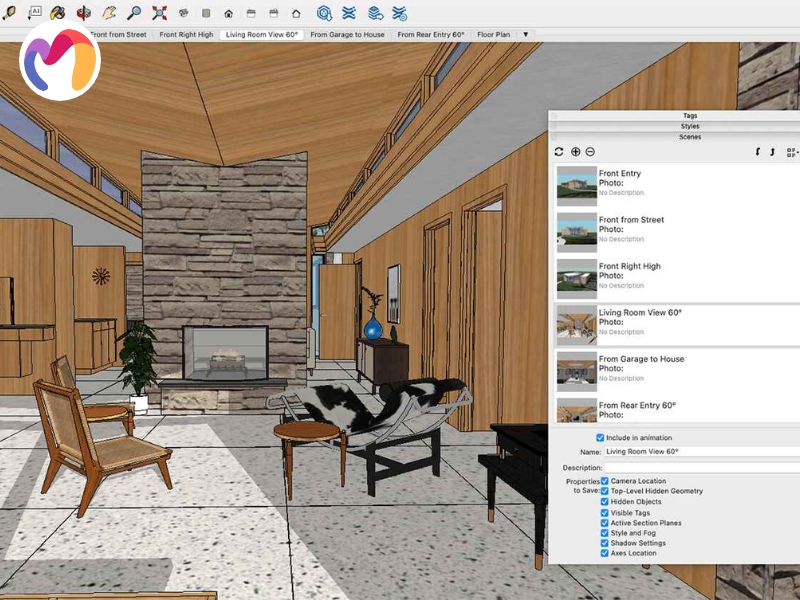Uncheck the Camera Location property

click(x=605, y=481)
